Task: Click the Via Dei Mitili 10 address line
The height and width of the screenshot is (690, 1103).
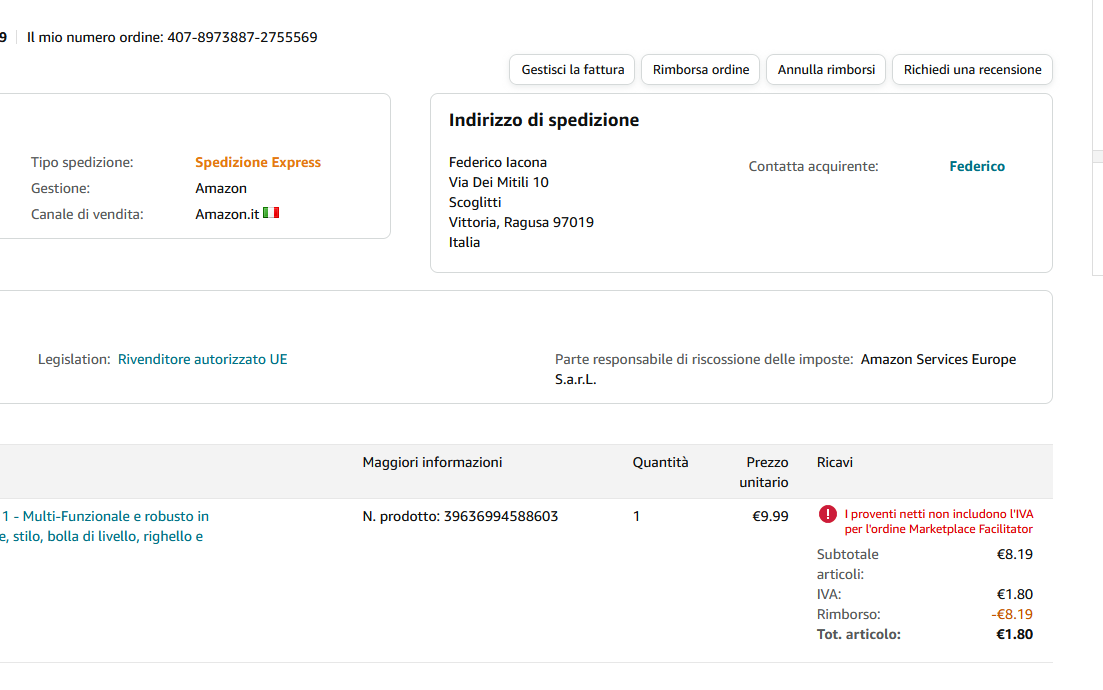Action: point(499,182)
